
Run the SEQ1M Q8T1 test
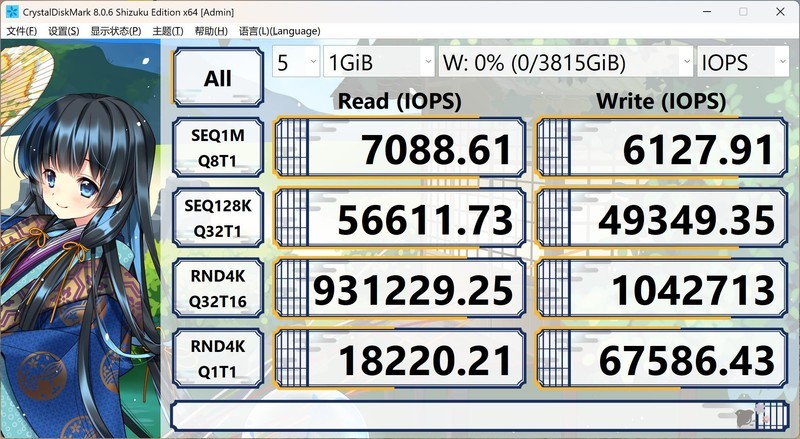[218, 148]
